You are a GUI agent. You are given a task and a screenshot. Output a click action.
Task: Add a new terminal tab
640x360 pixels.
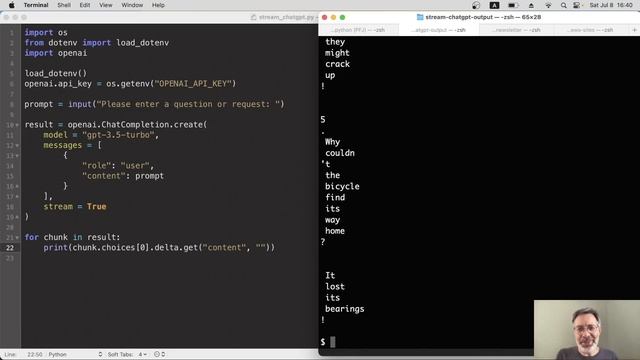click(x=634, y=30)
